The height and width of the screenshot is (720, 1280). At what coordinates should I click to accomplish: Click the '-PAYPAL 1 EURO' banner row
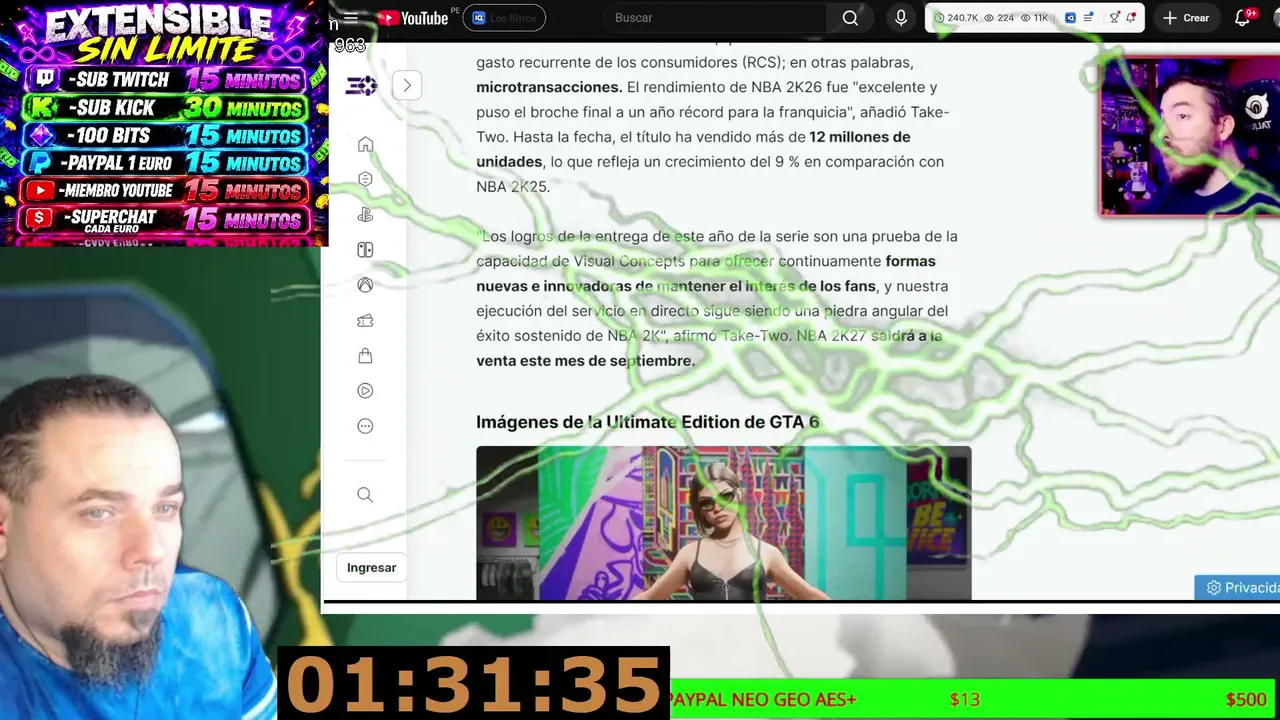166,162
